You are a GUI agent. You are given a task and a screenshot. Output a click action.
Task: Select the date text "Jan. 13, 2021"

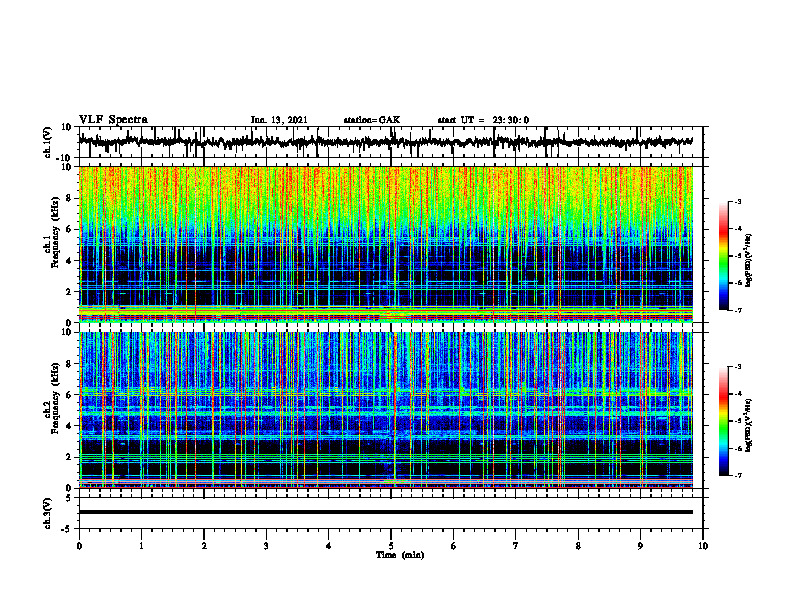coord(279,120)
